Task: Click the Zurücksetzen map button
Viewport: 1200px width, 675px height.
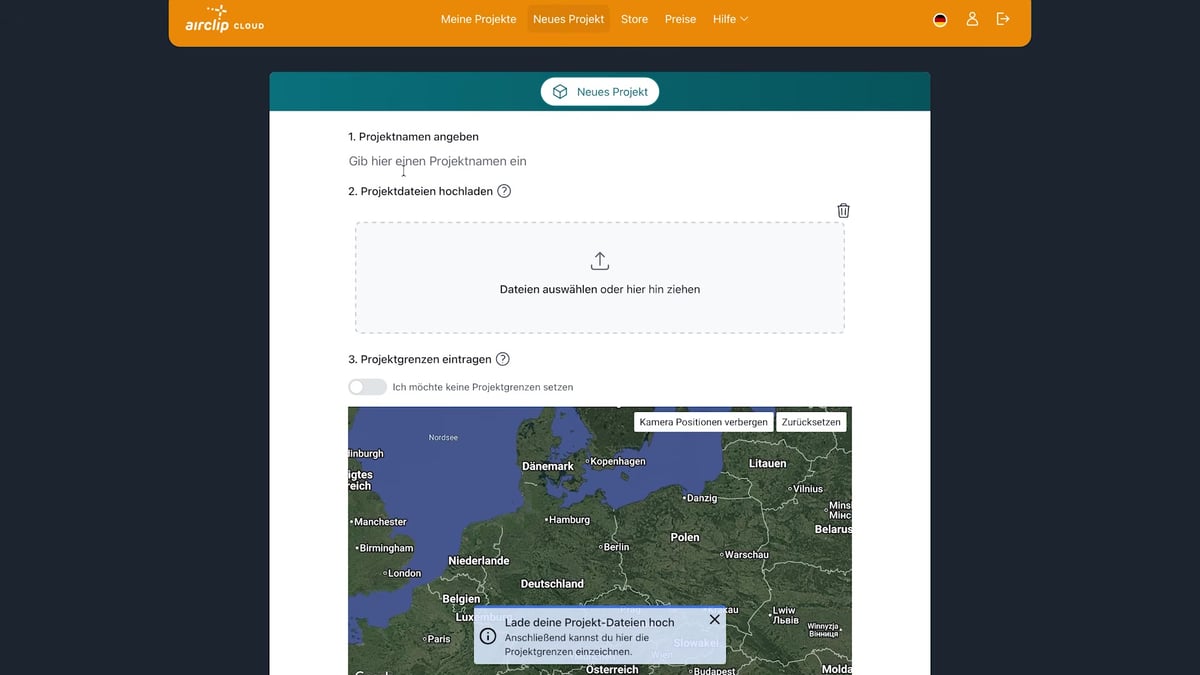Action: tap(811, 422)
